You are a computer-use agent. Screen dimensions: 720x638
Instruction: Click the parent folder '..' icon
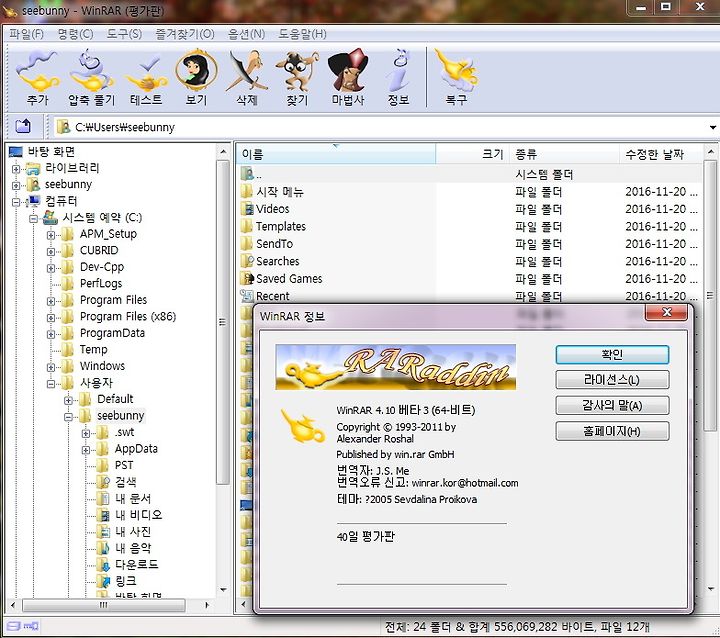pos(247,174)
